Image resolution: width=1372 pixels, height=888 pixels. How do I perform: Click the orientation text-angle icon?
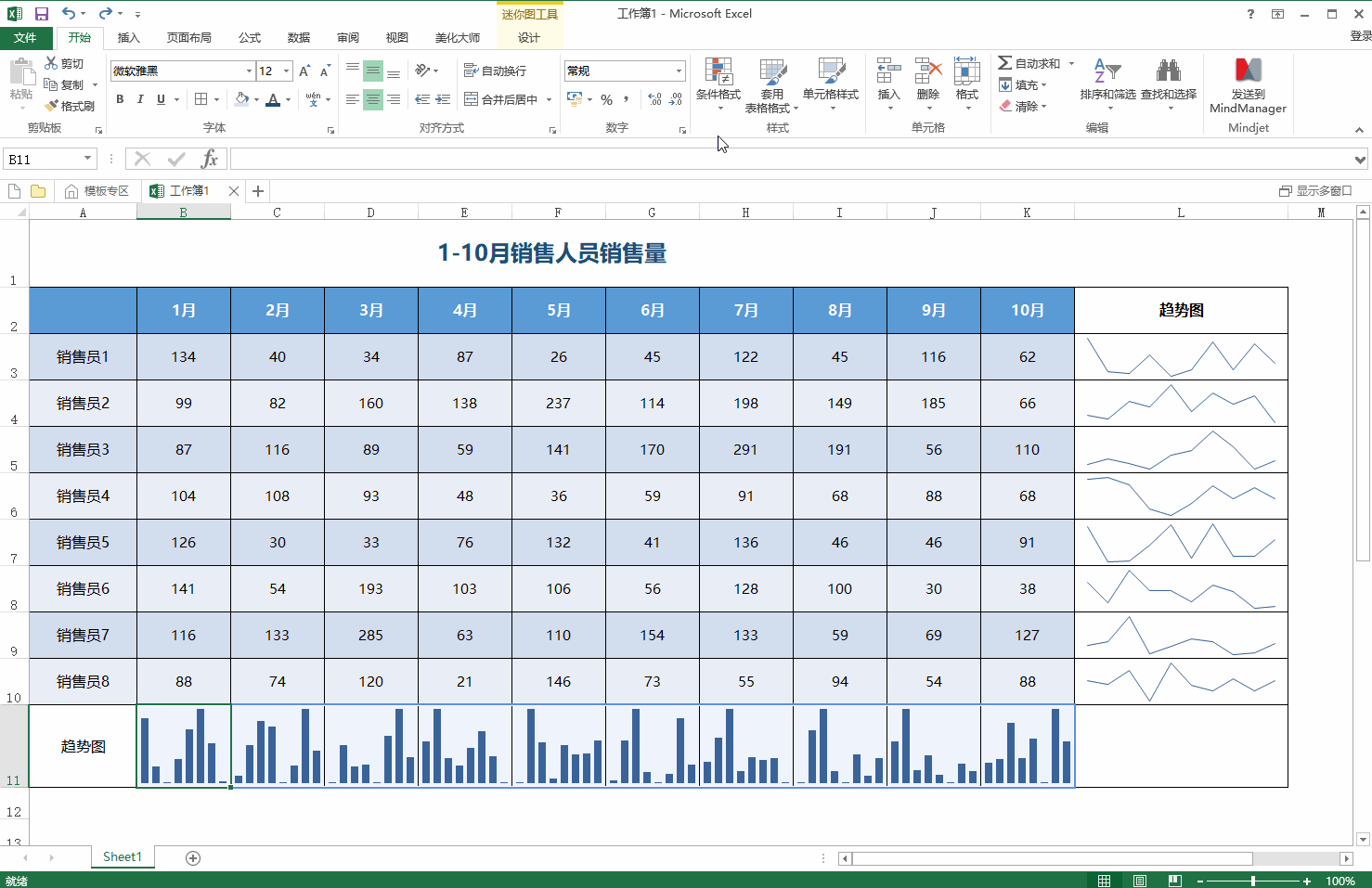422,71
